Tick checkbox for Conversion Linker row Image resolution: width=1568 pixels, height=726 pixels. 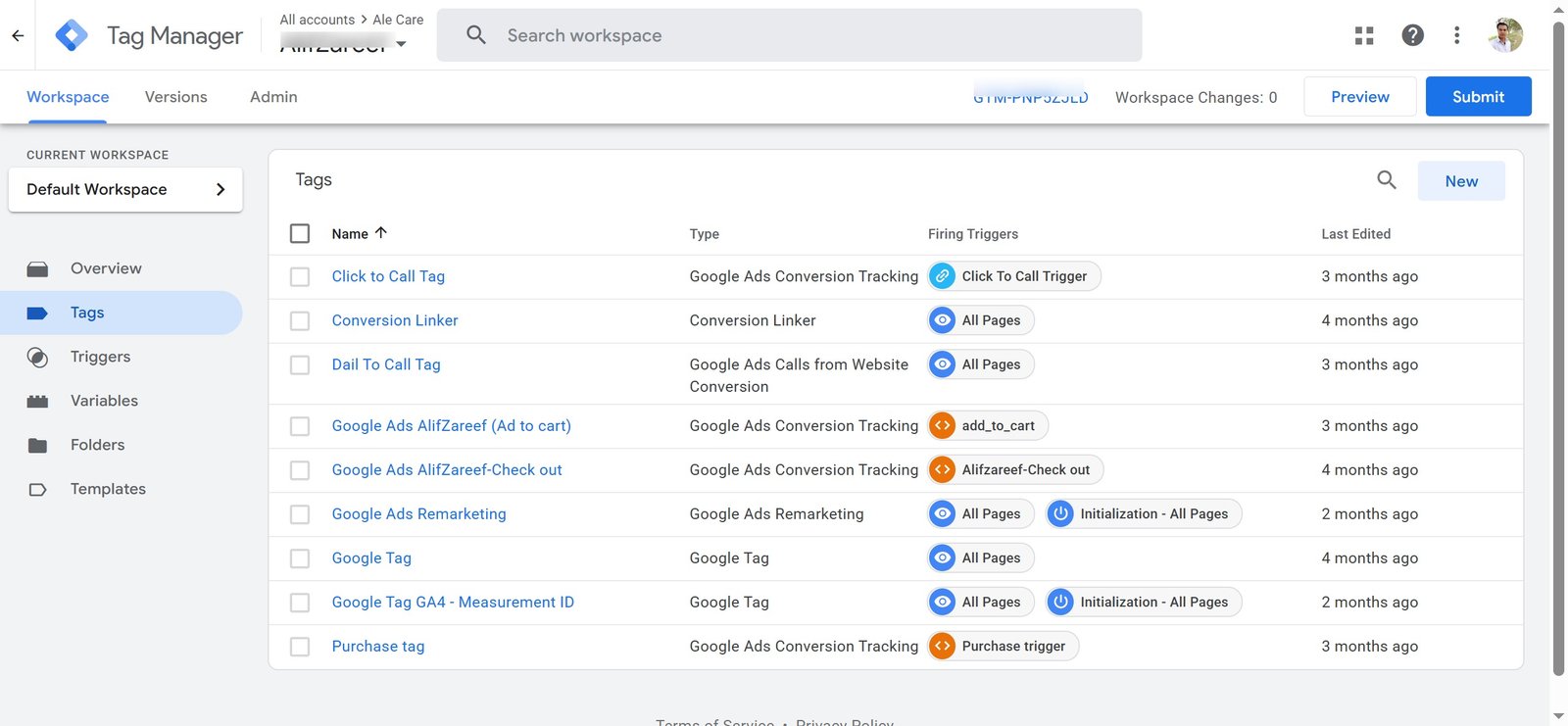300,321
